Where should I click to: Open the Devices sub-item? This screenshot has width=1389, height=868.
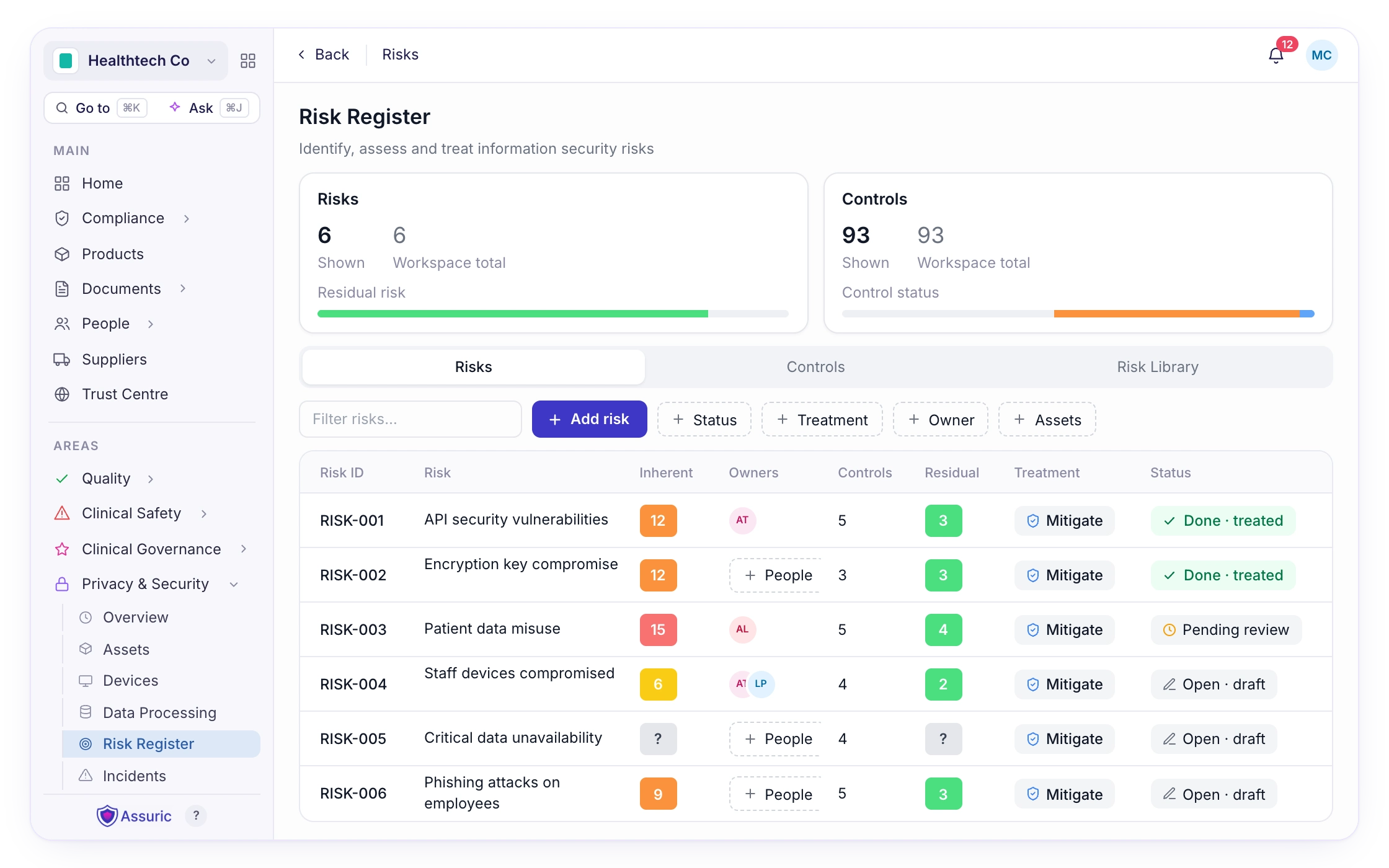(161, 681)
